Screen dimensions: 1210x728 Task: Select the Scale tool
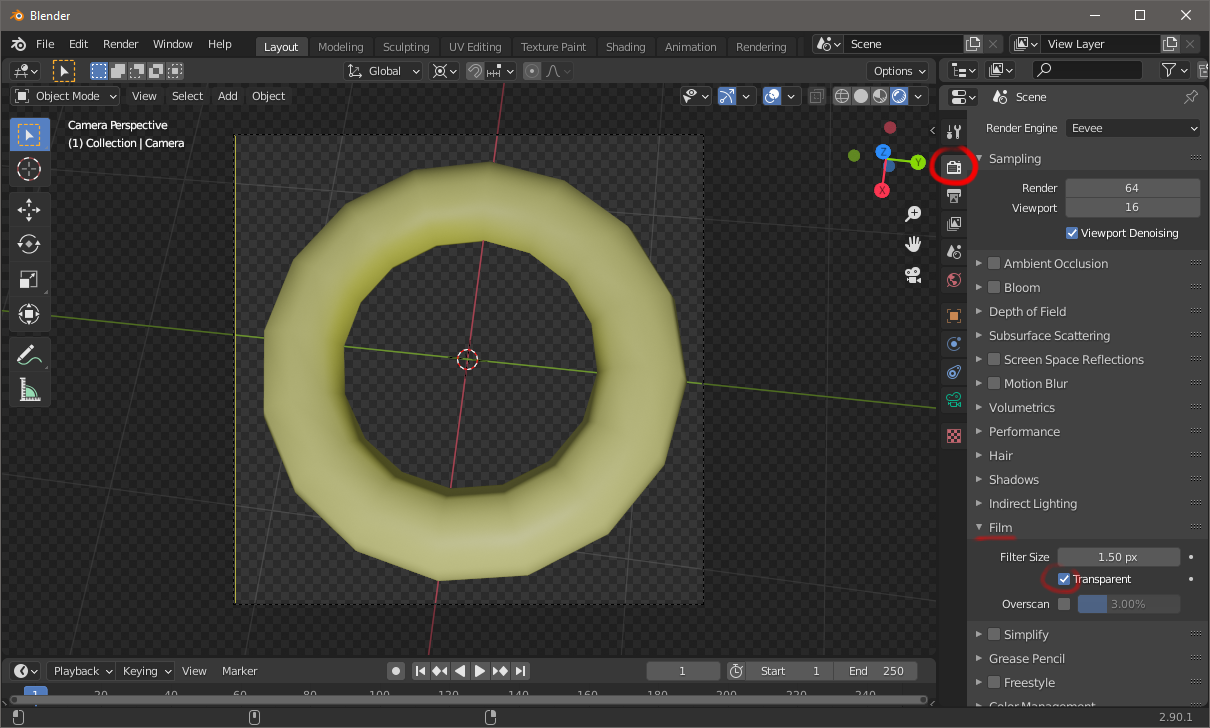click(29, 279)
